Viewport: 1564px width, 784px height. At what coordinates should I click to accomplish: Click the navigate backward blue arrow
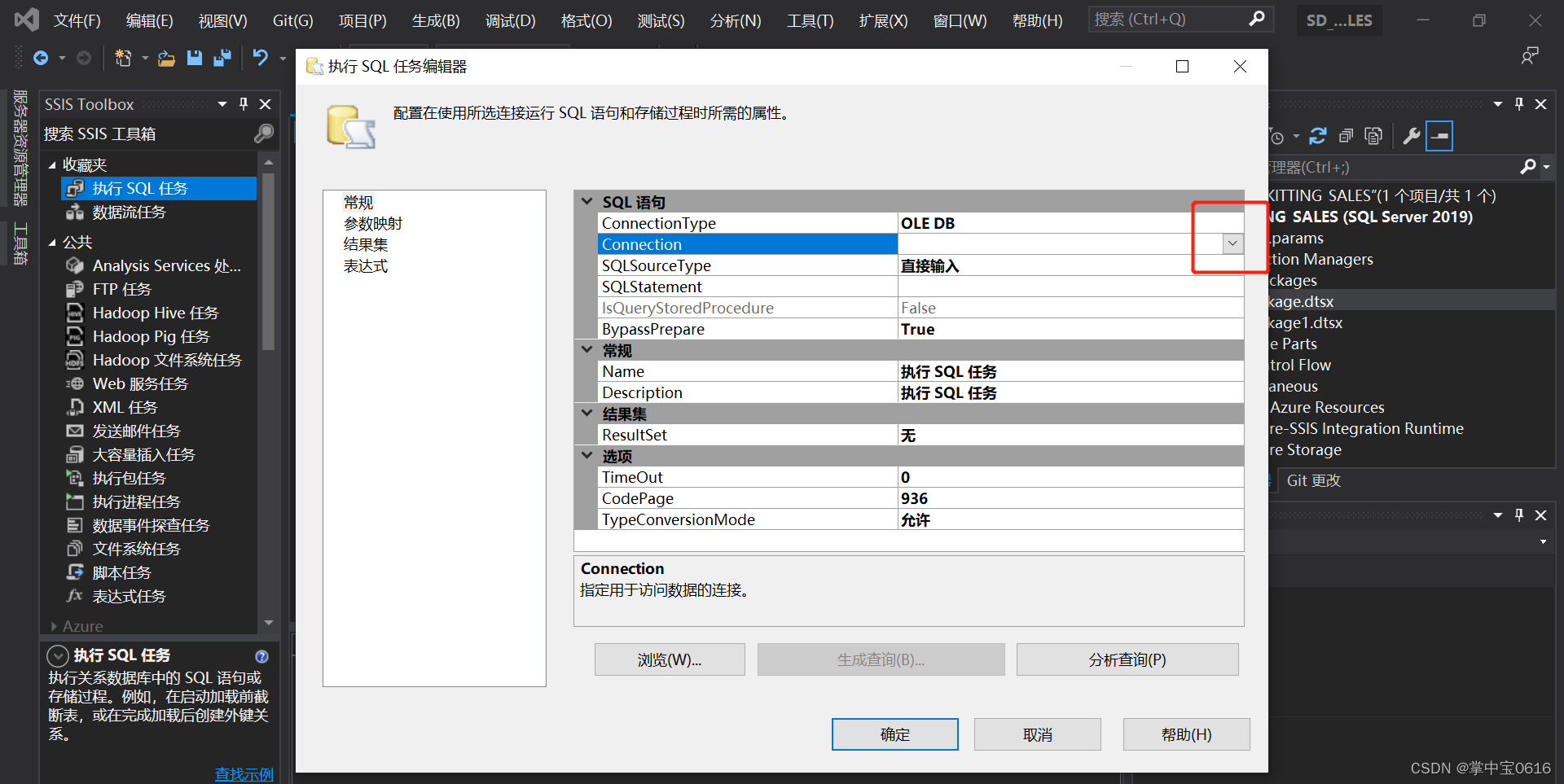[42, 58]
